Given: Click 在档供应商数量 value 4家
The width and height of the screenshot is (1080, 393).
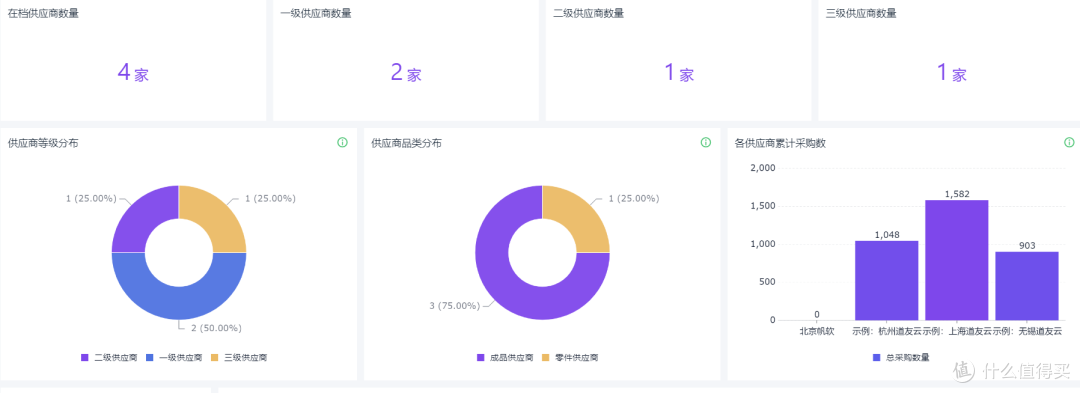Looking at the screenshot, I should pyautogui.click(x=133, y=72).
